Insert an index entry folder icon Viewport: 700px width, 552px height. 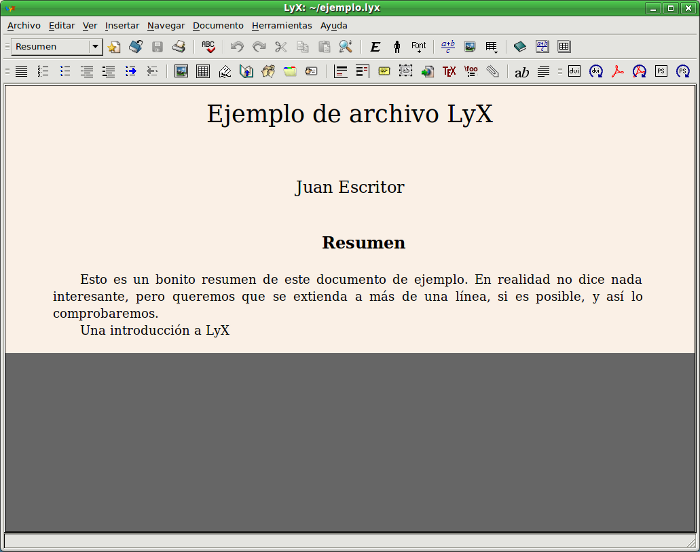tap(290, 71)
